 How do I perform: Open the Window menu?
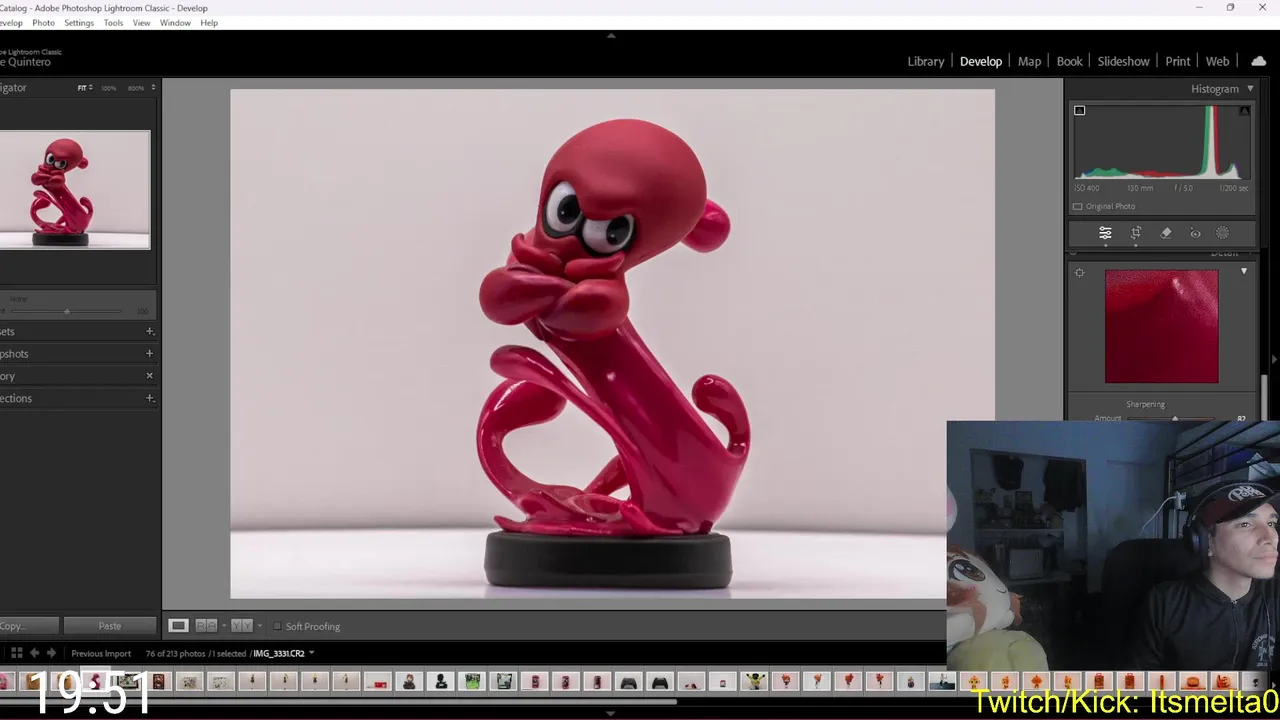point(175,23)
